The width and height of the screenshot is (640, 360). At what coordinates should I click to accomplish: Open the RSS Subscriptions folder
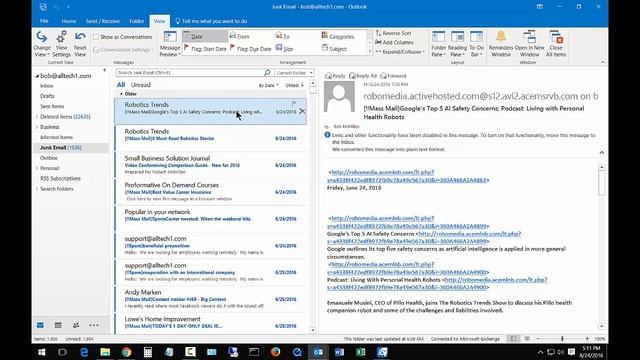tap(60, 178)
